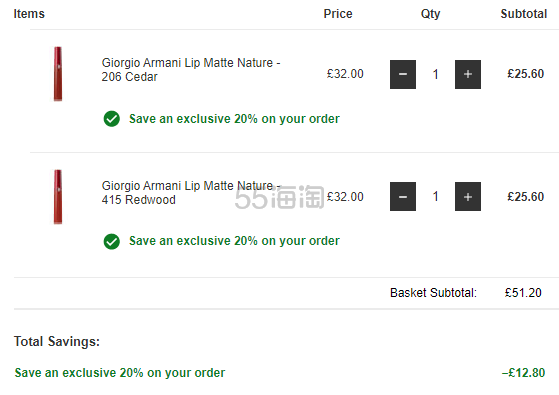
Task: Open the 206 Cedar lipstick product image
Action: point(58,74)
